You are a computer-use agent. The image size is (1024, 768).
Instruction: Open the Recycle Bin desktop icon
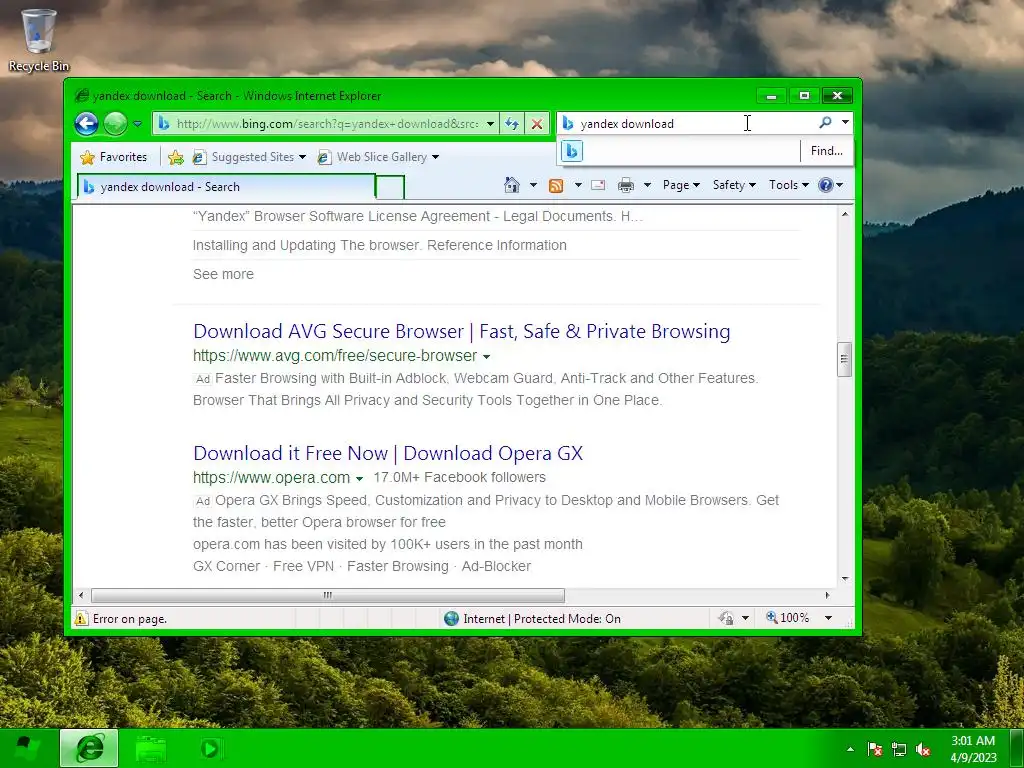click(x=39, y=40)
